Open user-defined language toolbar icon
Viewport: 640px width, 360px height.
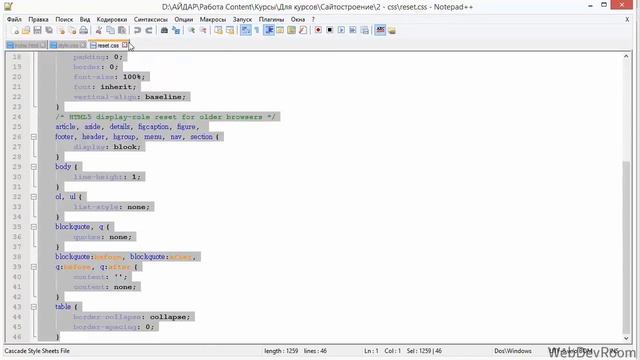(x=280, y=30)
